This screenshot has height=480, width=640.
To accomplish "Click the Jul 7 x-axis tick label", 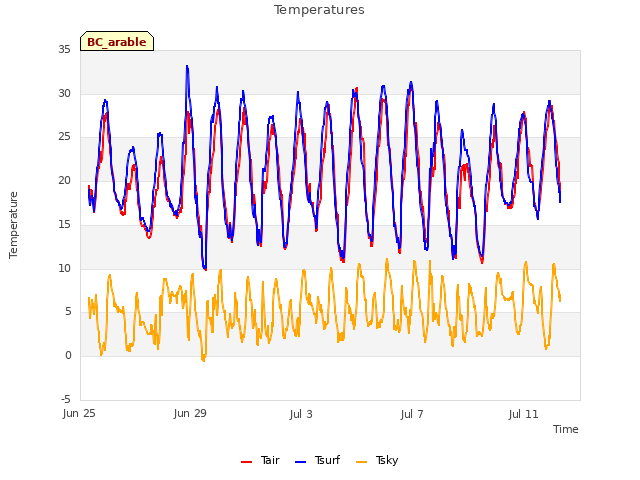I will (x=412, y=414).
